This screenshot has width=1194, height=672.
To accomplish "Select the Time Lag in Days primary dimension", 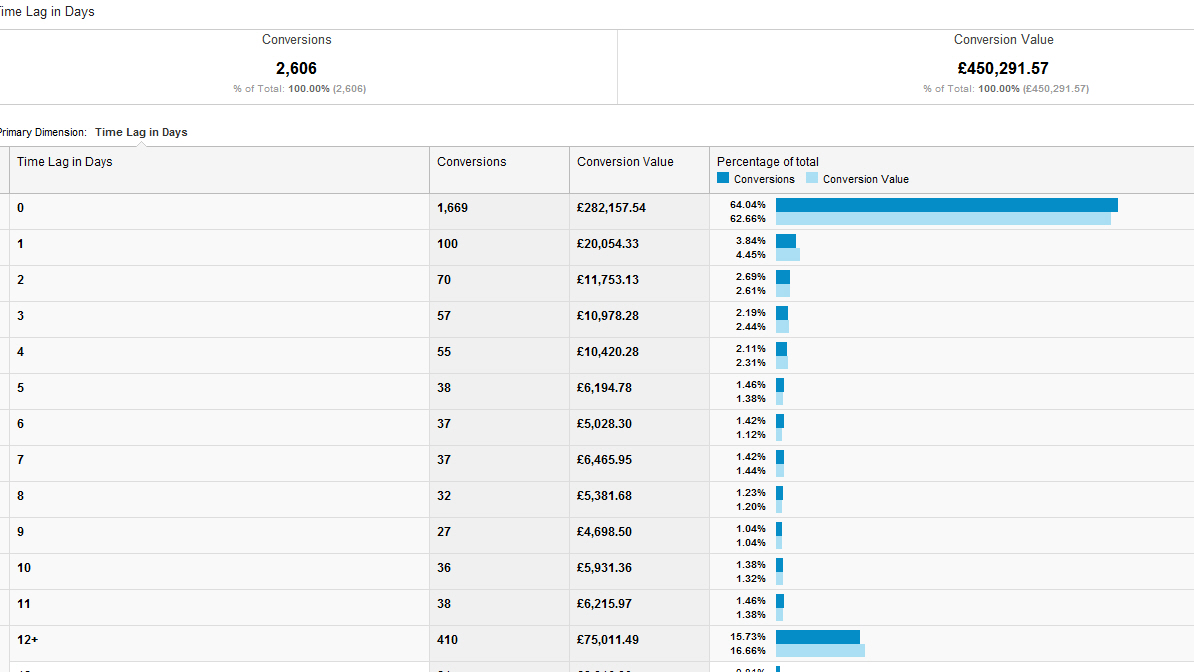I will [x=141, y=132].
